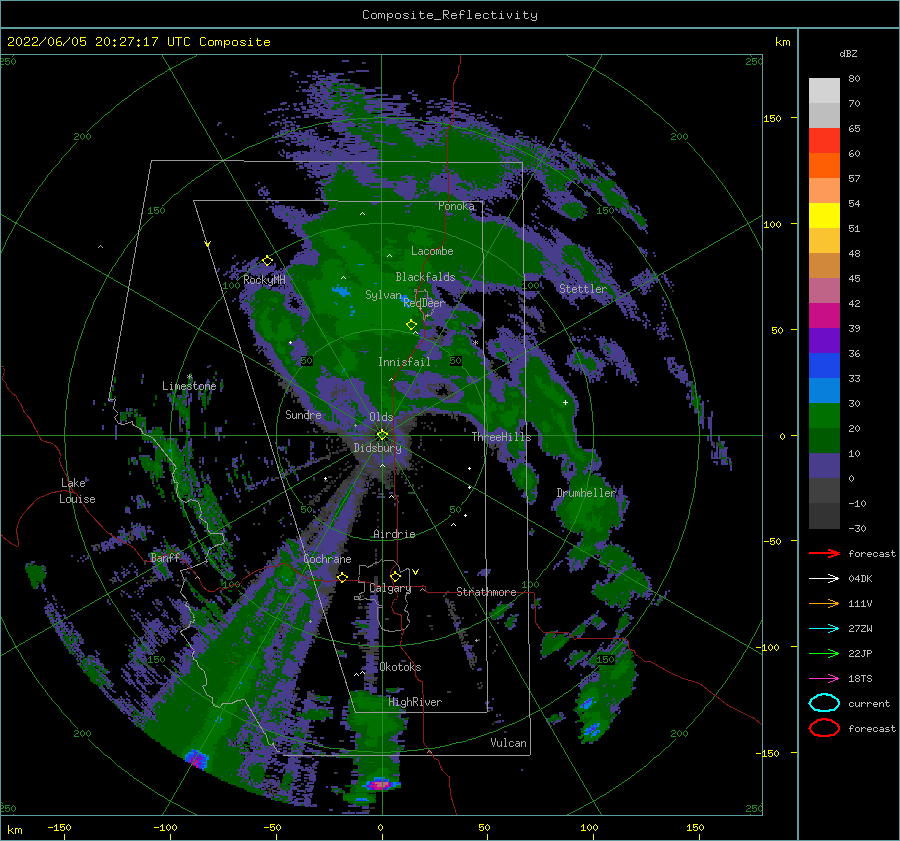Pick the darkest grey -30 to -10 swatch
Image resolution: width=900 pixels, height=841 pixels.
click(824, 516)
